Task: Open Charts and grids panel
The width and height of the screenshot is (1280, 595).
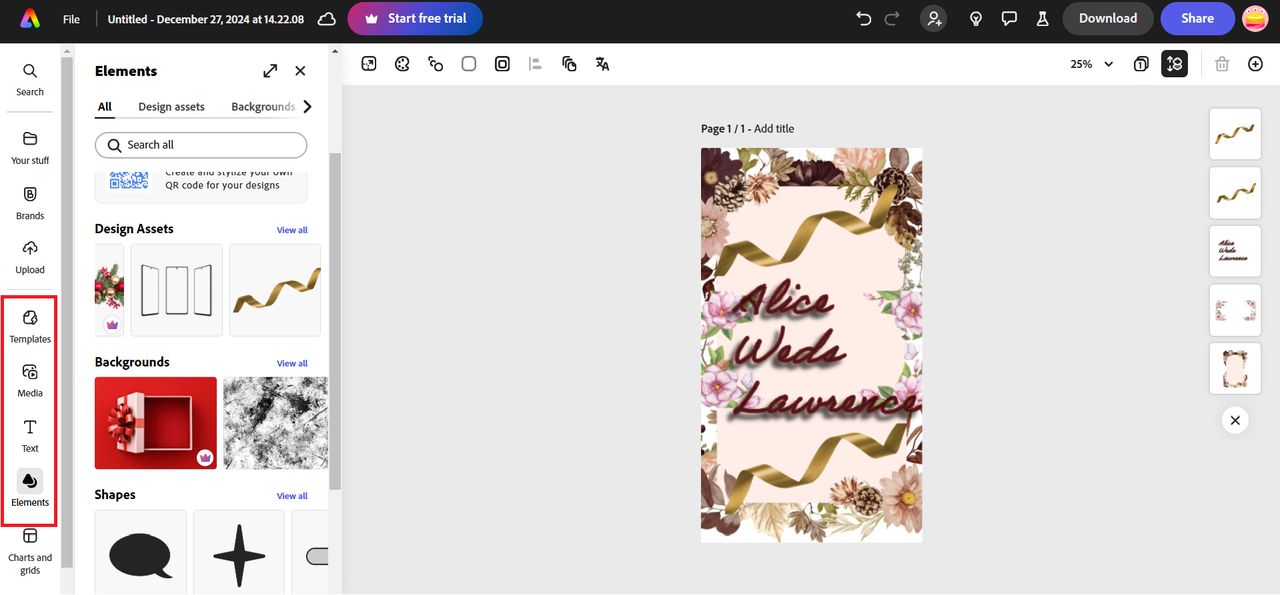Action: (30, 551)
